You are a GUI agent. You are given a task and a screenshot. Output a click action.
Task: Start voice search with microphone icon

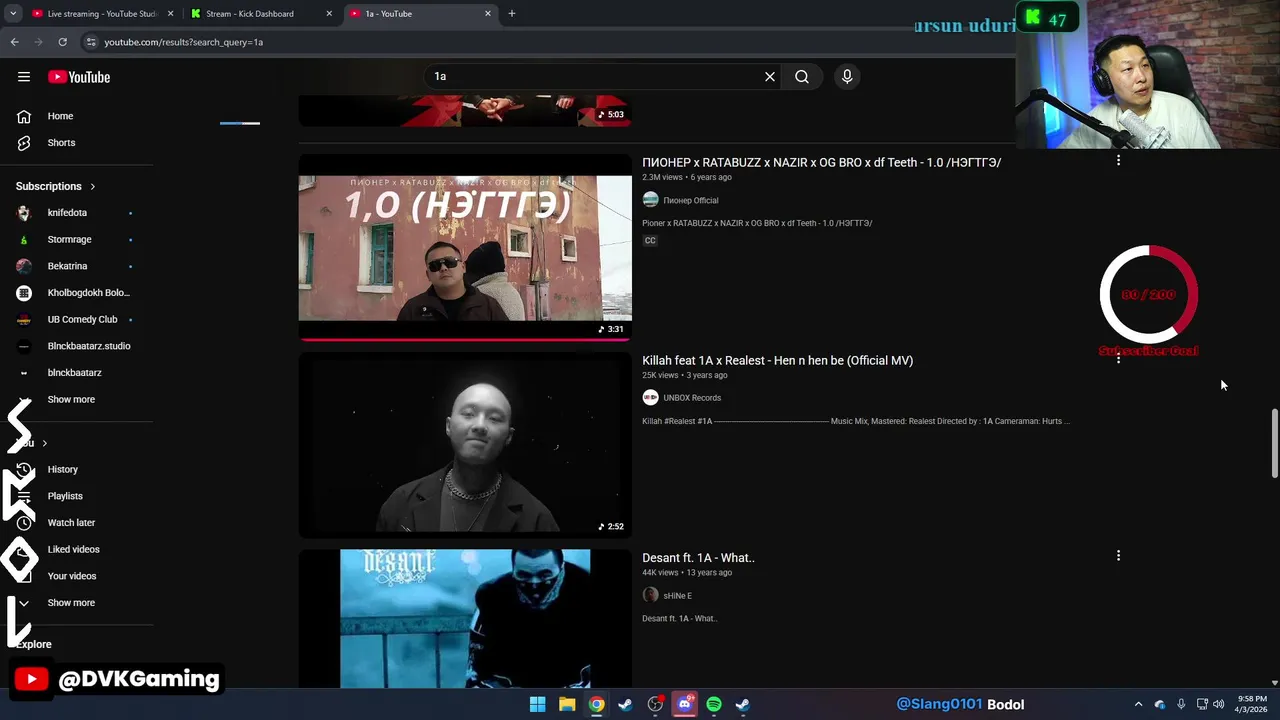click(x=847, y=76)
